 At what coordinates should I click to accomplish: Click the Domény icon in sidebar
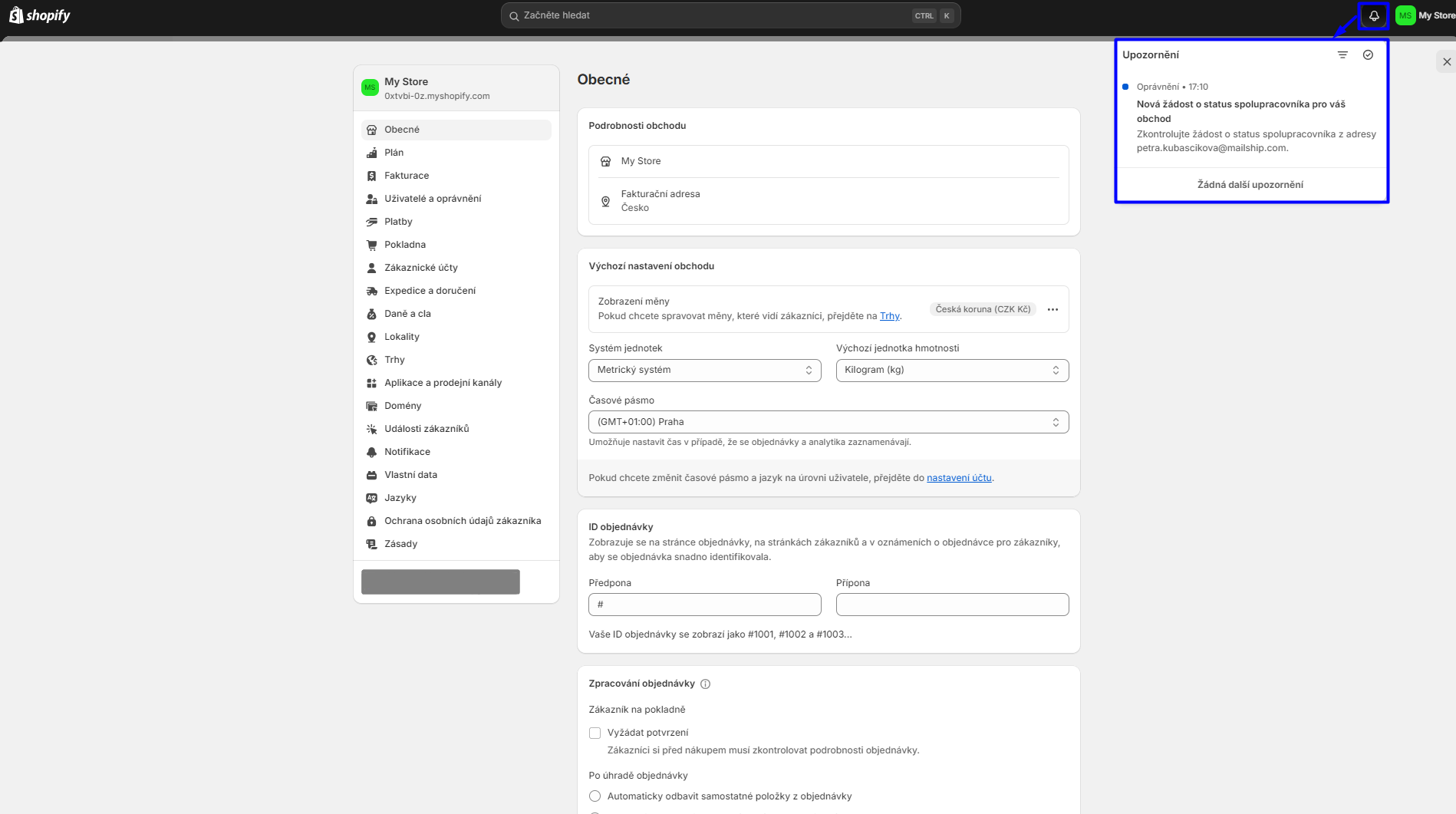(x=372, y=406)
